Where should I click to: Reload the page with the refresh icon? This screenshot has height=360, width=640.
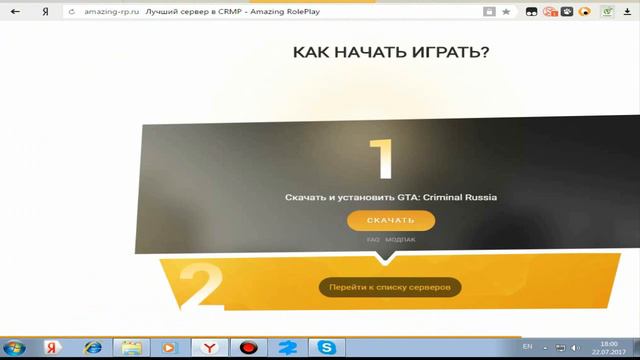click(72, 12)
